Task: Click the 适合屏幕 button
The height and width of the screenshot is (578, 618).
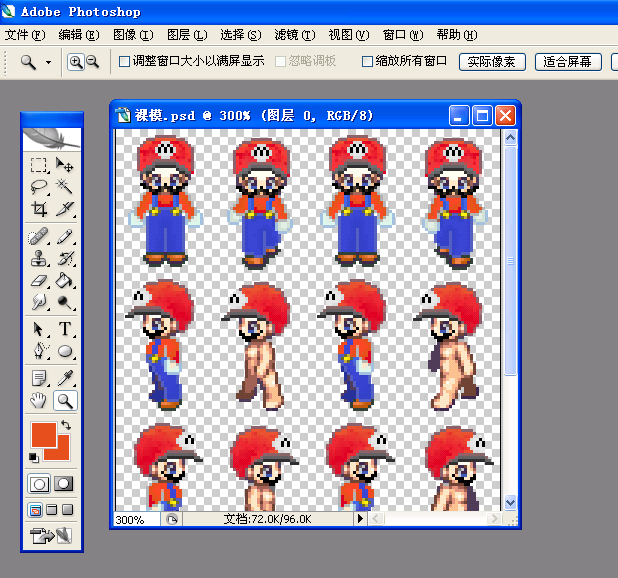Action: coord(568,62)
